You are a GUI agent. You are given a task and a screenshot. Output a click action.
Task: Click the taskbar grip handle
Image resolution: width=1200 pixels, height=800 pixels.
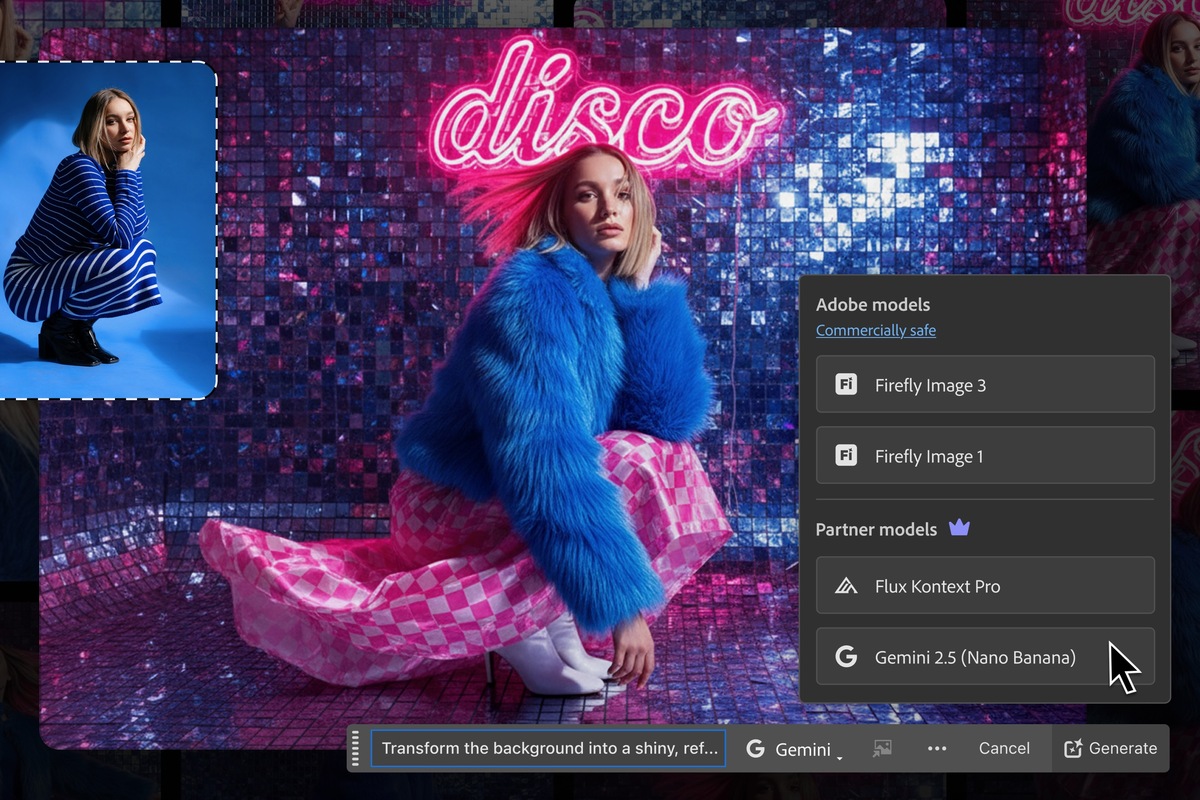click(355, 749)
